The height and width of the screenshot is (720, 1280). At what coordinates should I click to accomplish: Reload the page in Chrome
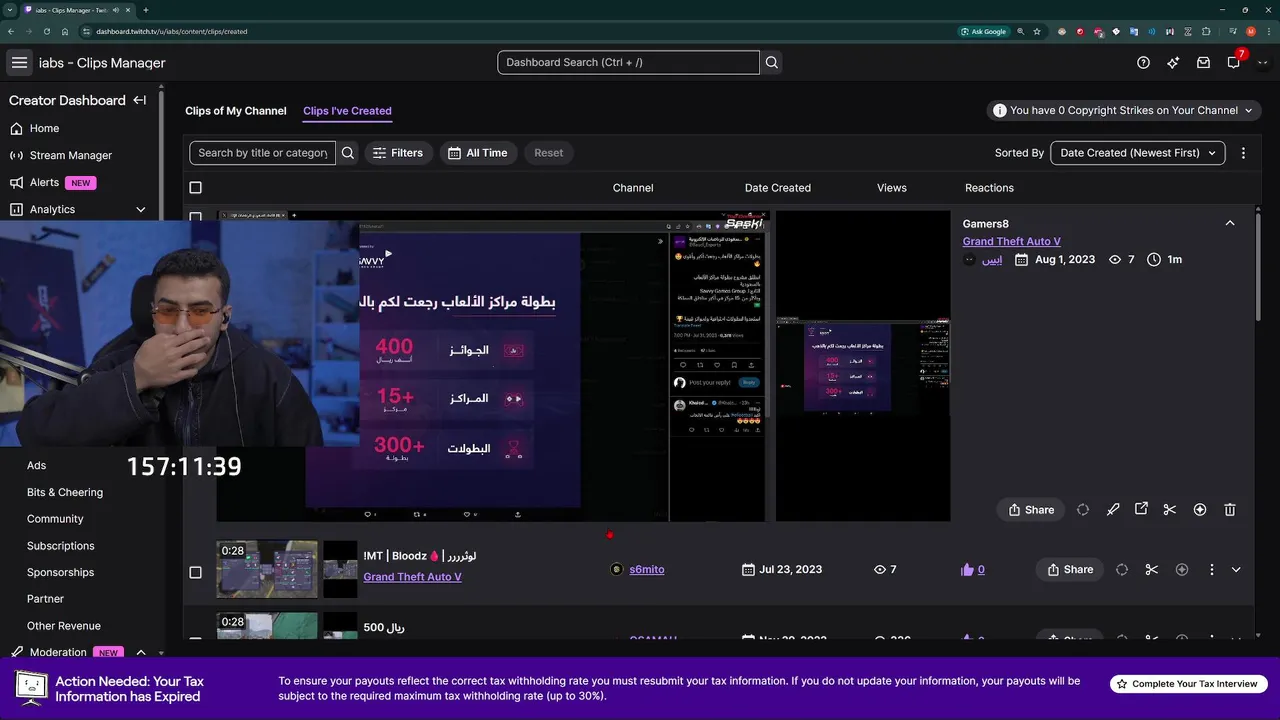(47, 31)
